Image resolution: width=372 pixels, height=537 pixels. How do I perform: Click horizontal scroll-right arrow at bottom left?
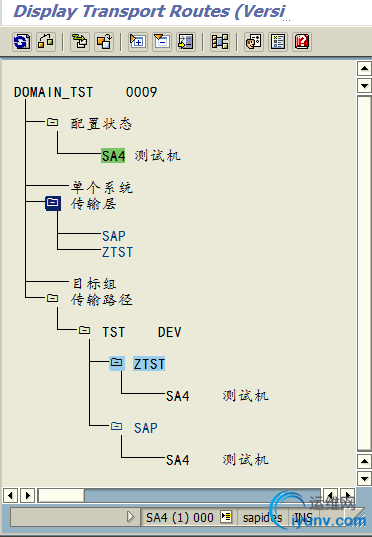(x=27, y=495)
